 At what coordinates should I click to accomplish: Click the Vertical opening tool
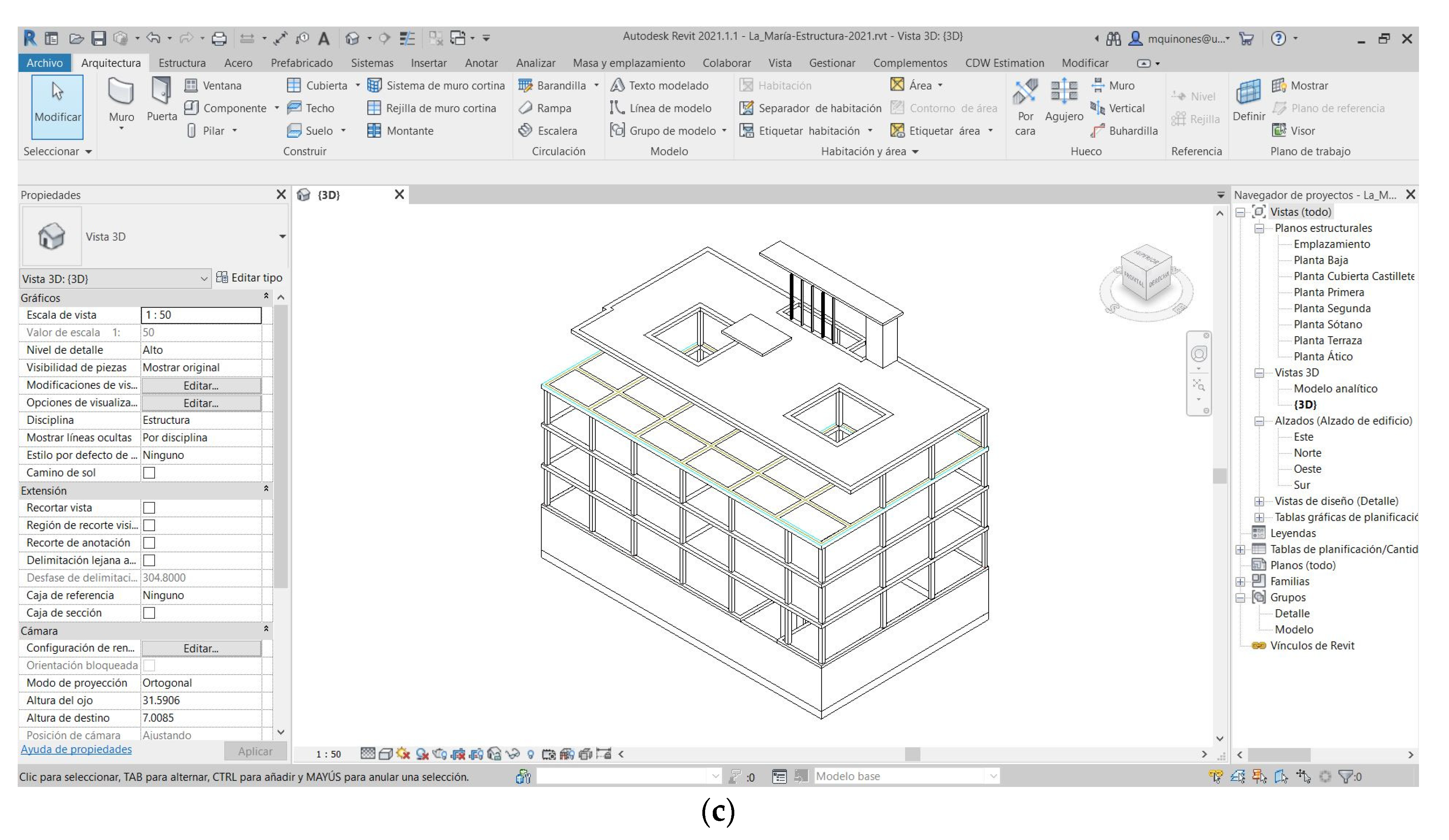tap(1117, 108)
